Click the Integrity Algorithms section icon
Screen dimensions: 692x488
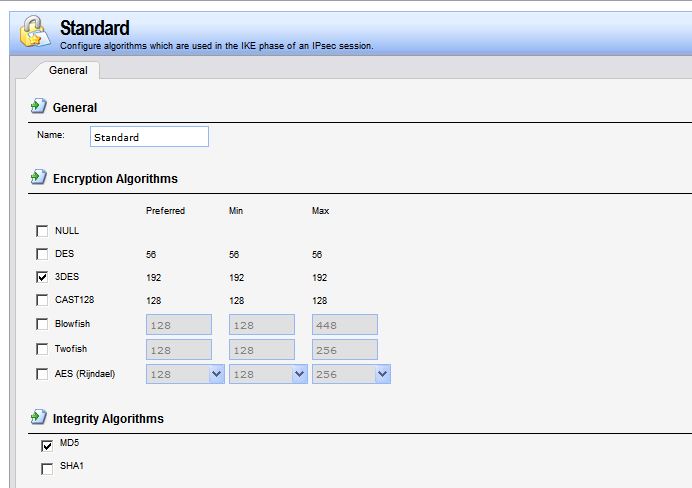38,417
